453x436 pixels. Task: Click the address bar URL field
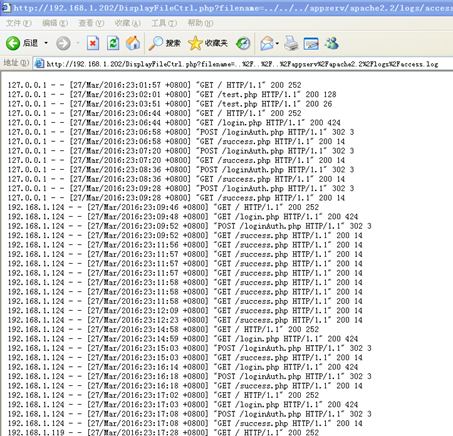point(243,64)
